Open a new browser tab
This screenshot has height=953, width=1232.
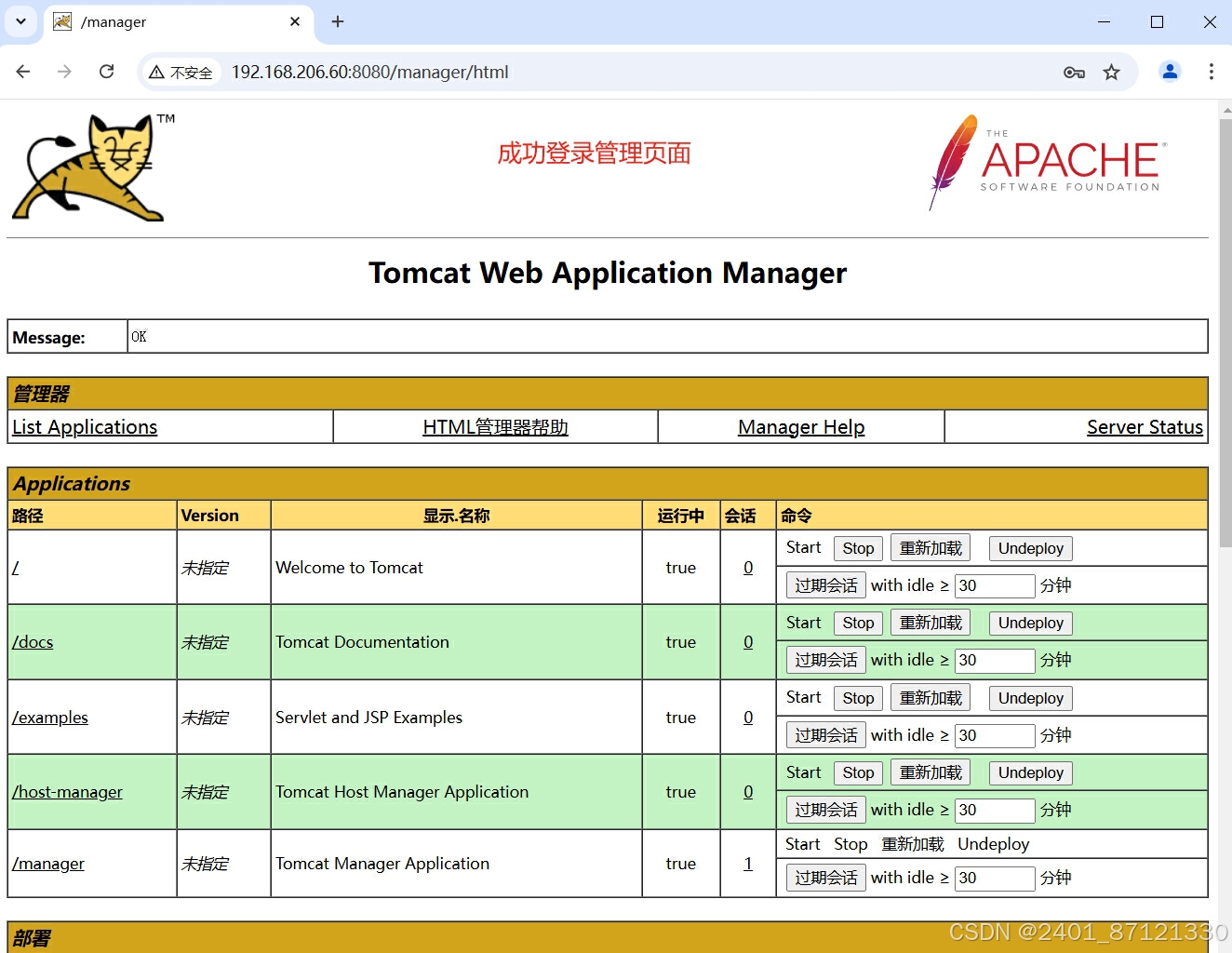coord(338,21)
